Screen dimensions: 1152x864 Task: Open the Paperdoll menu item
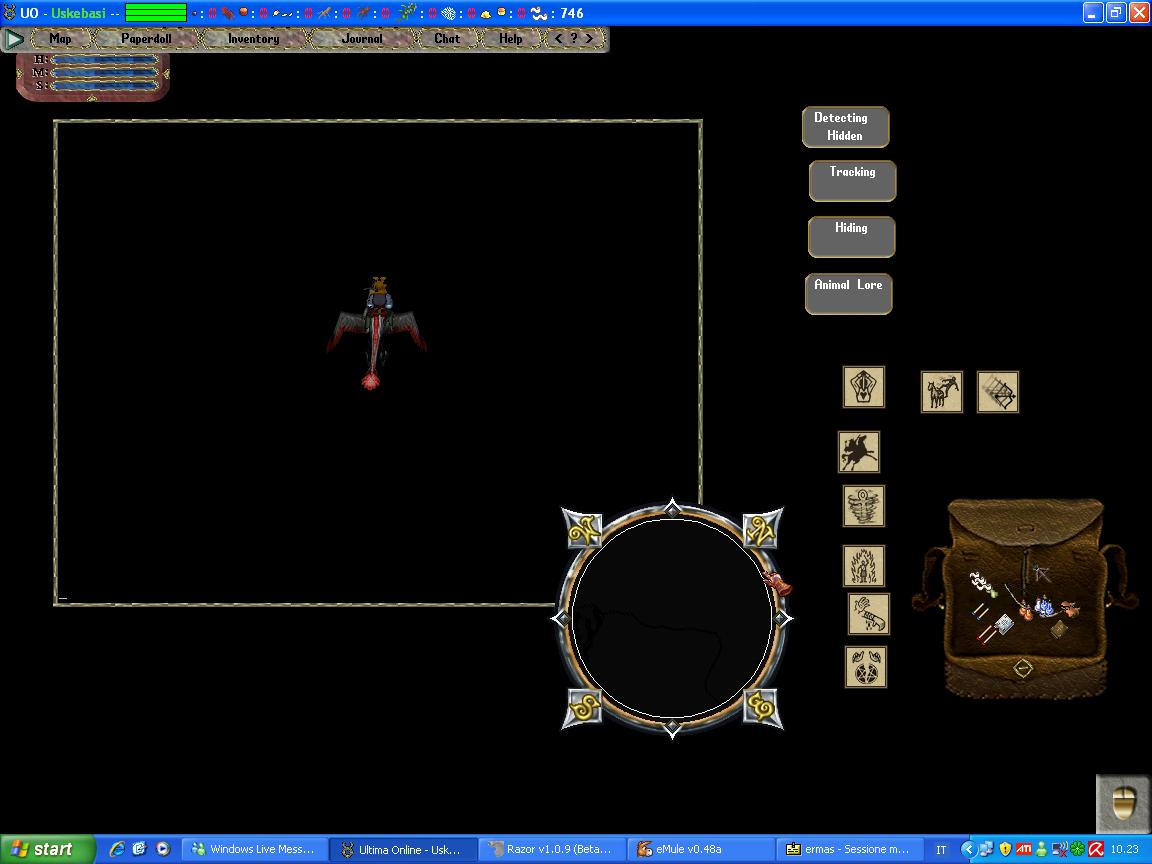pyautogui.click(x=146, y=39)
